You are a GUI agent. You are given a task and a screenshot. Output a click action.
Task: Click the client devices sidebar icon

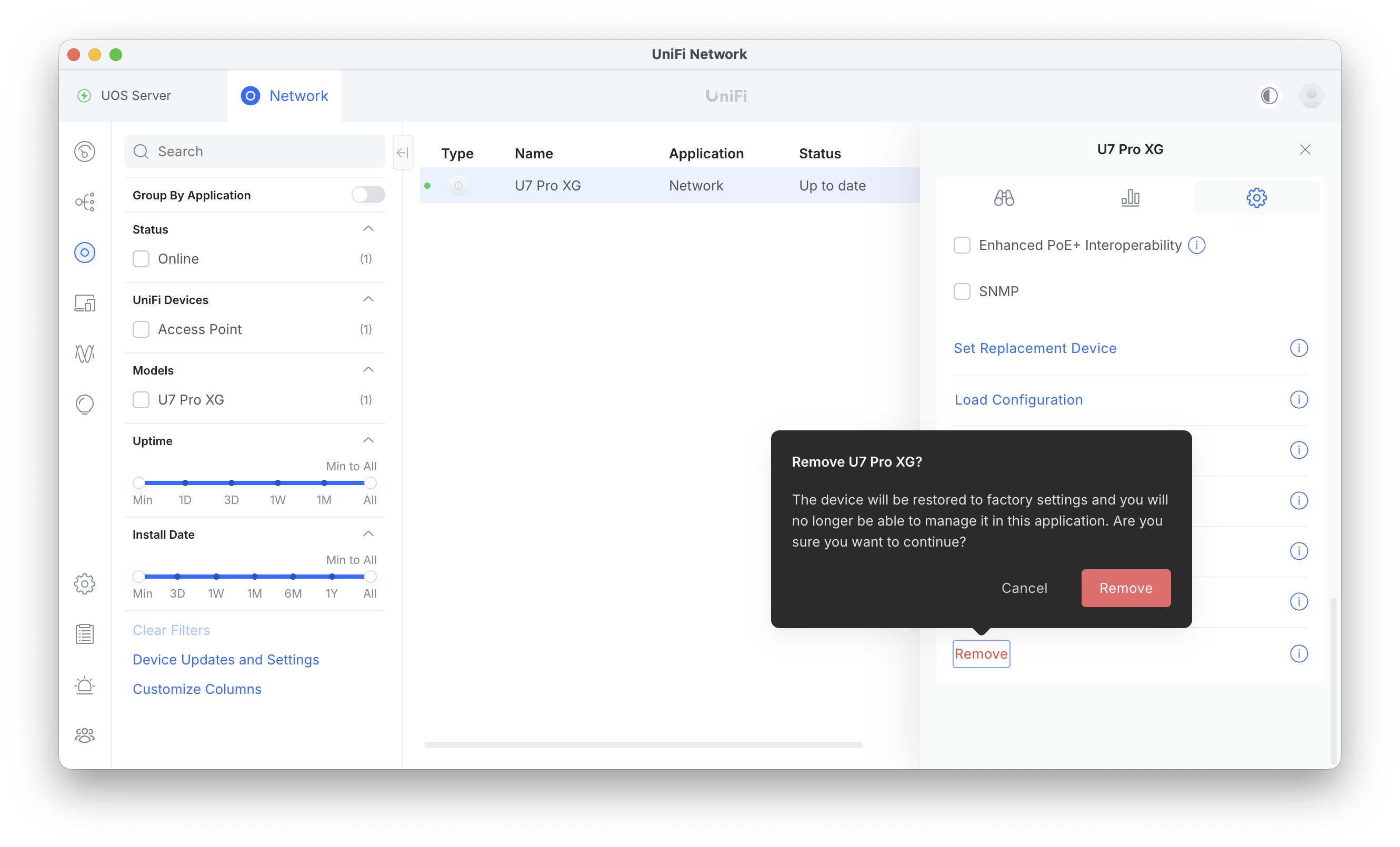(85, 304)
